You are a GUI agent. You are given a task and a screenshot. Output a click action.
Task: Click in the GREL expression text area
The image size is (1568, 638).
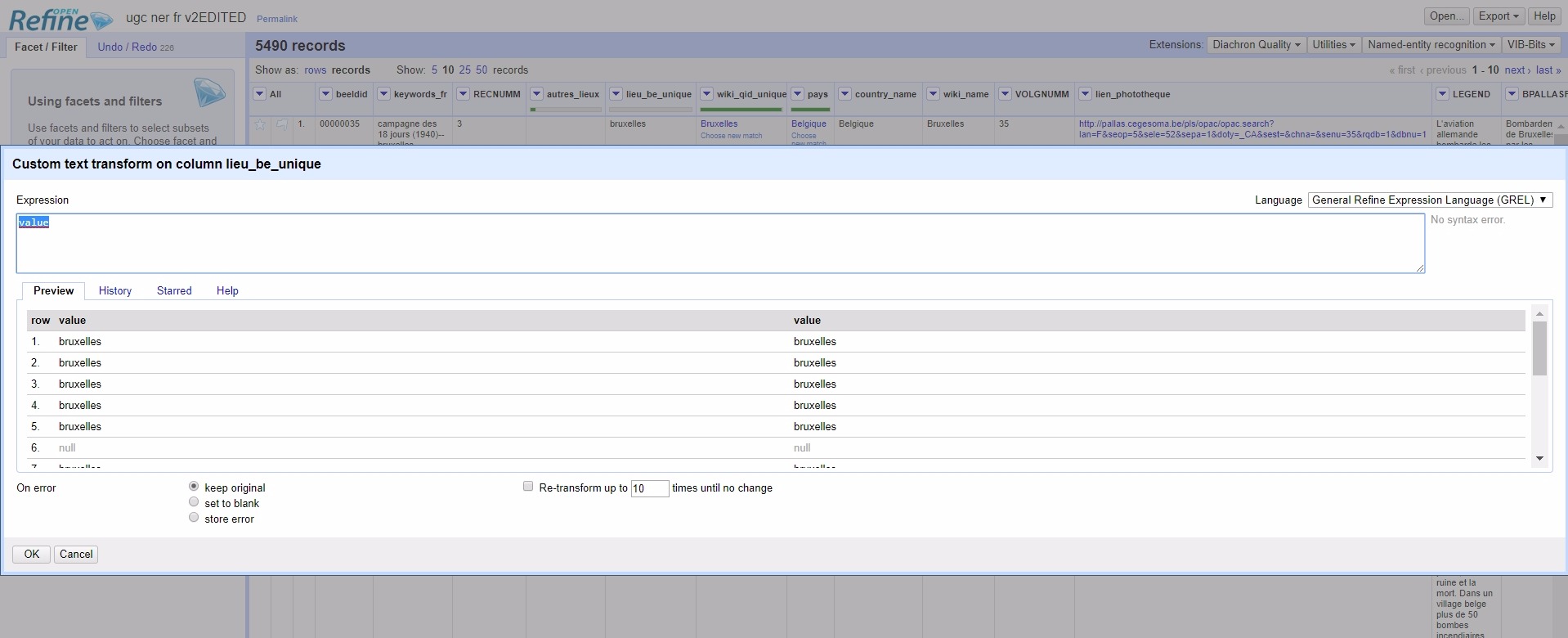pos(720,244)
